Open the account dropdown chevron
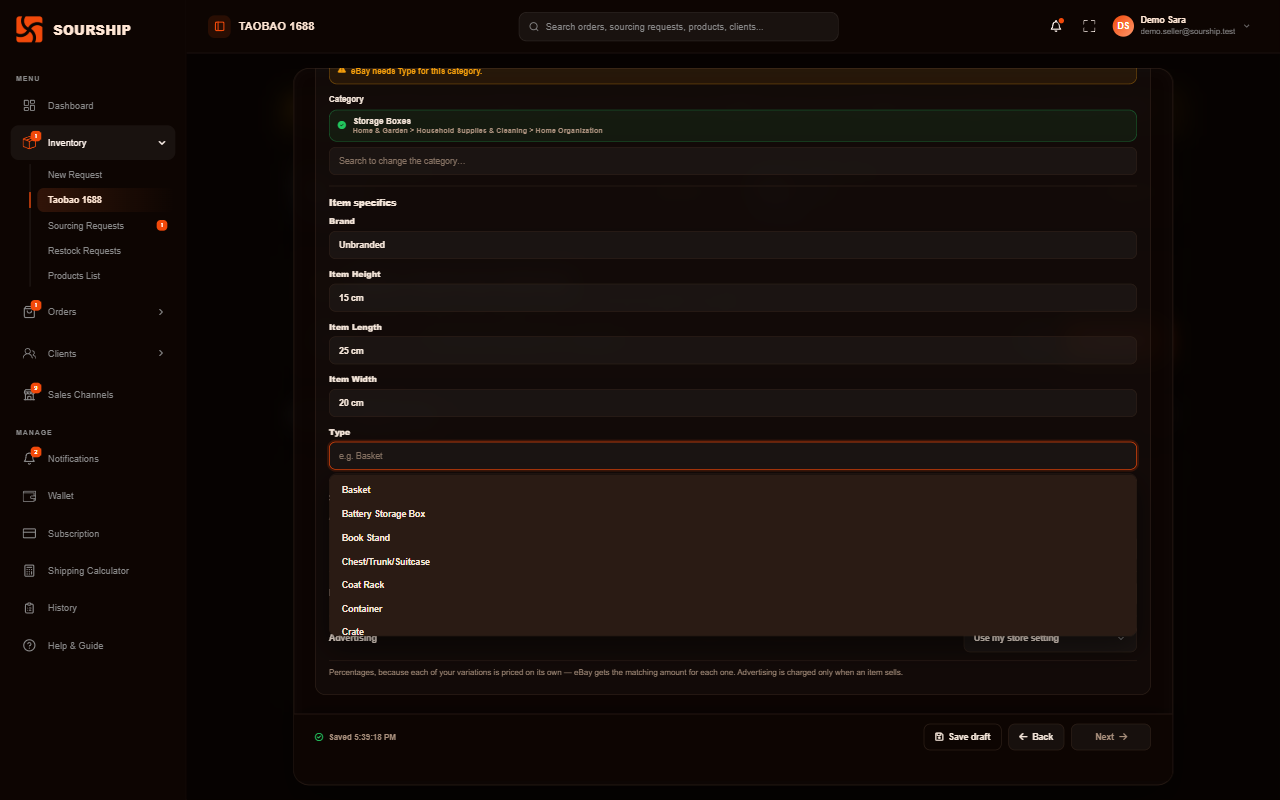Image resolution: width=1280 pixels, height=800 pixels. point(1246,26)
